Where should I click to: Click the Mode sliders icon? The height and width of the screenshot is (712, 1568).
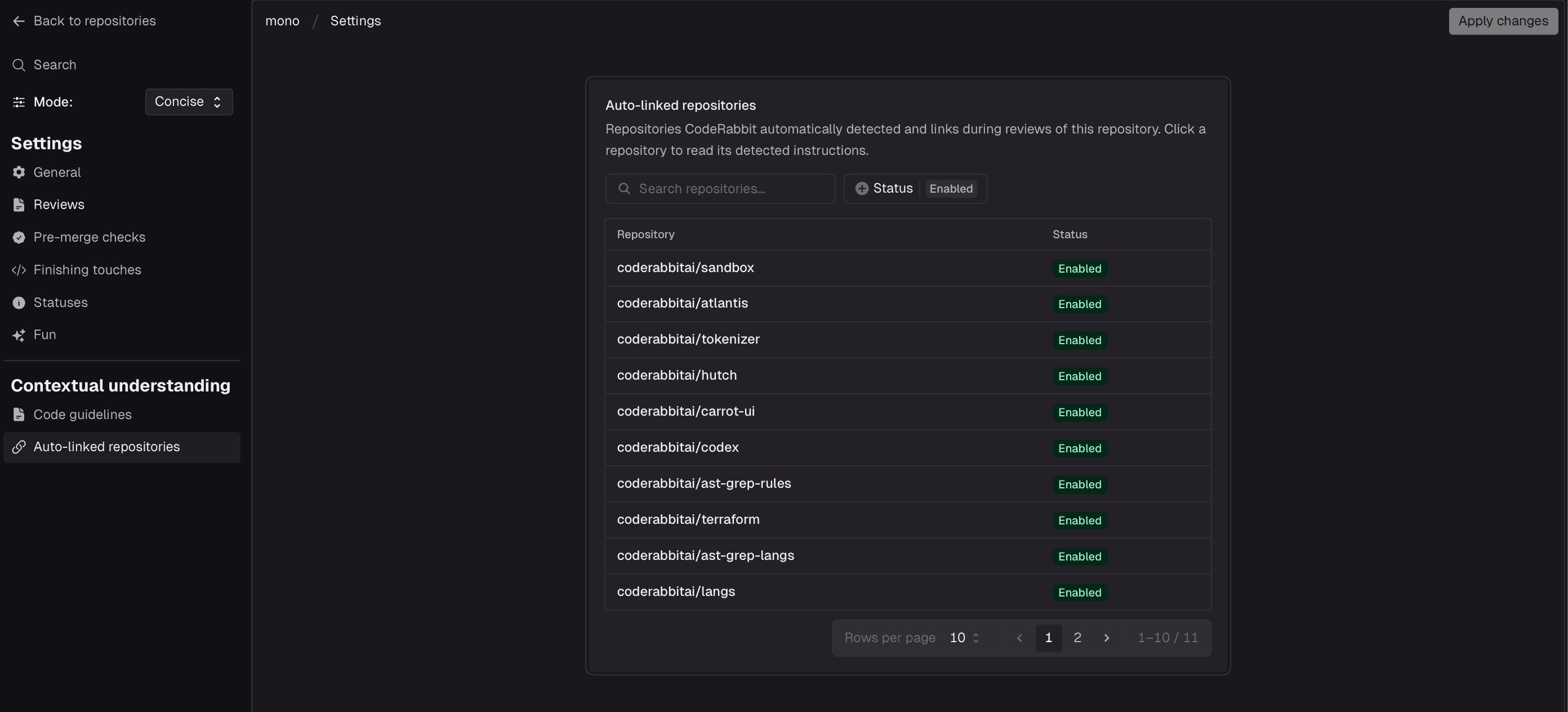19,102
